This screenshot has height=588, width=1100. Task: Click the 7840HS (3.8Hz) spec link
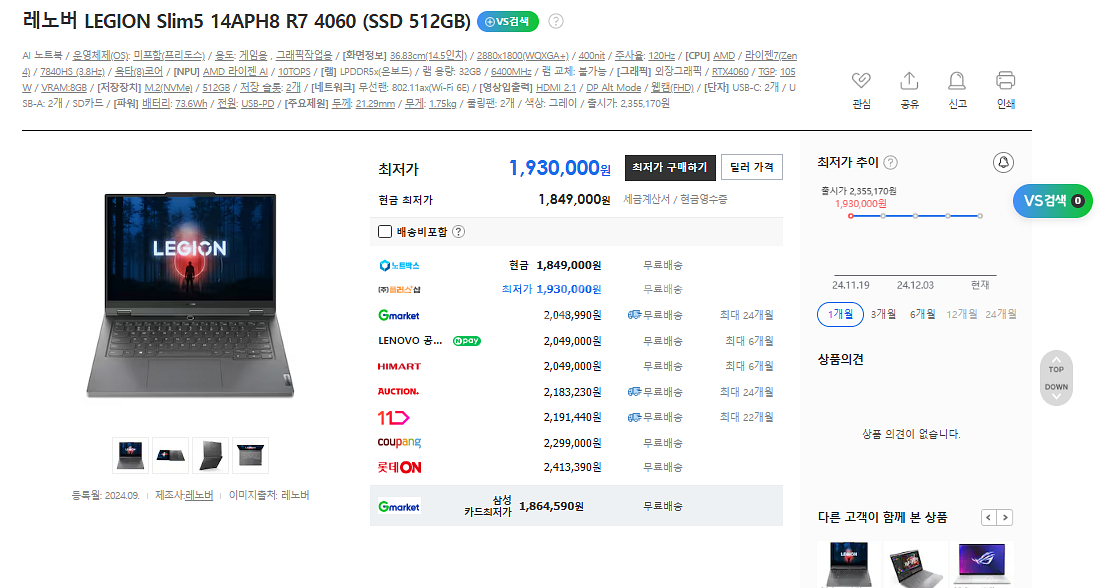(72, 72)
